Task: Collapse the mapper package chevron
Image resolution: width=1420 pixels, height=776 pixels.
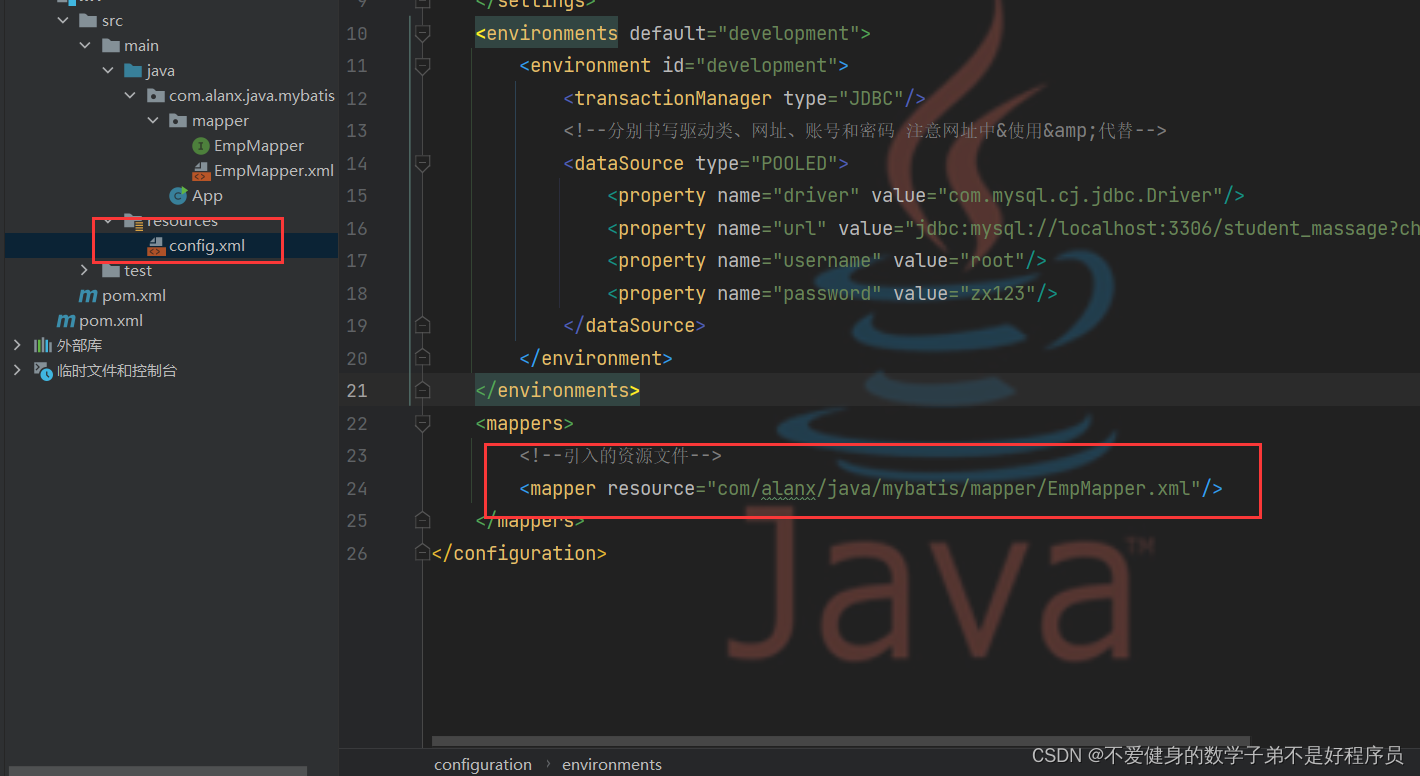Action: [x=153, y=121]
